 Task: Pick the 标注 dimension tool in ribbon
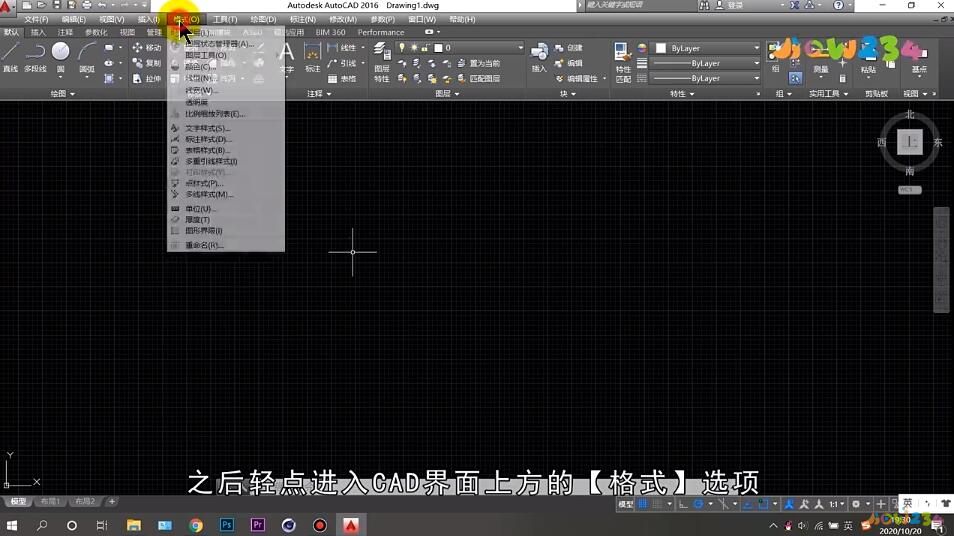tap(312, 58)
